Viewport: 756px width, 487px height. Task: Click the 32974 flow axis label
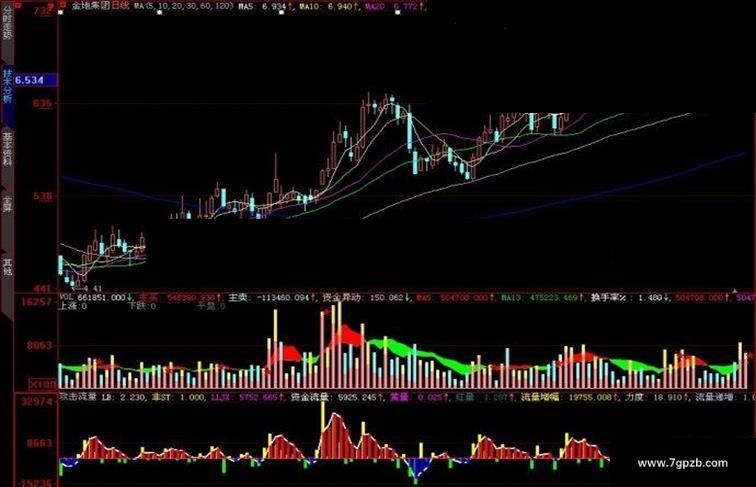coord(37,401)
